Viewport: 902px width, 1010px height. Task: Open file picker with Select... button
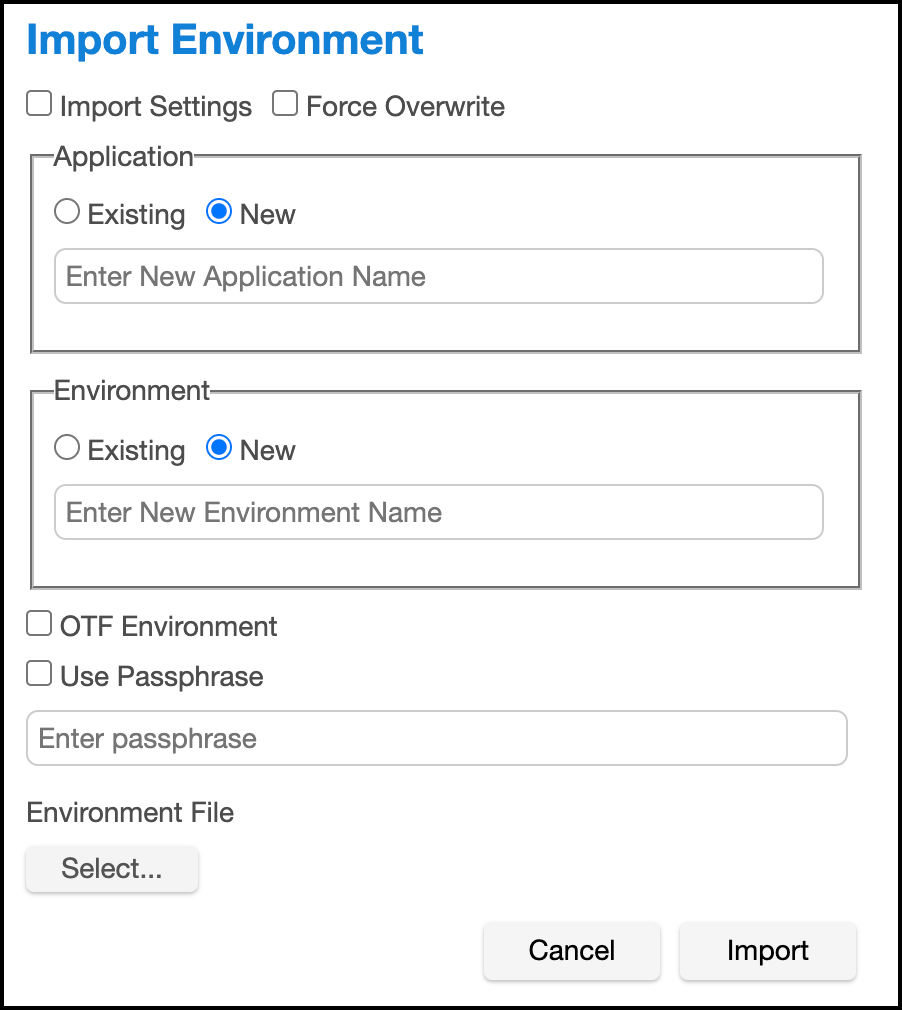coord(112,868)
